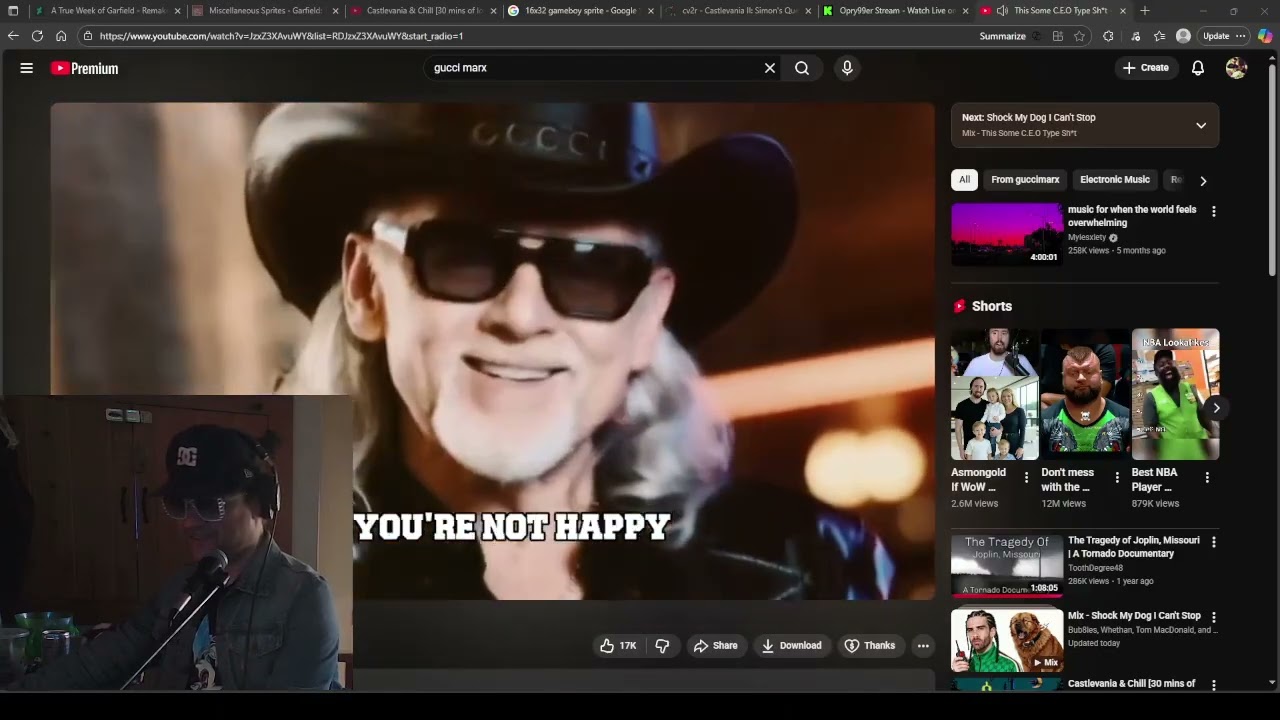The width and height of the screenshot is (1280, 720).
Task: Open the Asmongold short thumbnail
Action: [995, 394]
